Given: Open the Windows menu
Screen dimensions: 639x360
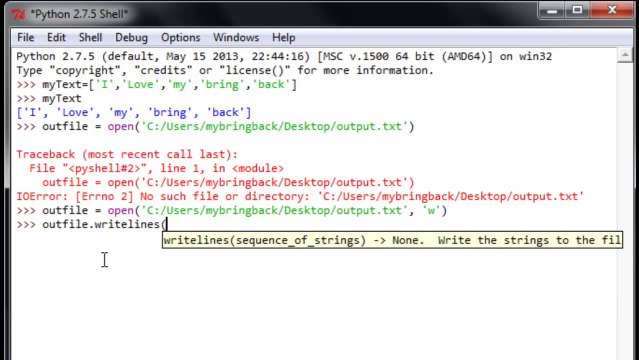Looking at the screenshot, I should coord(236,38).
